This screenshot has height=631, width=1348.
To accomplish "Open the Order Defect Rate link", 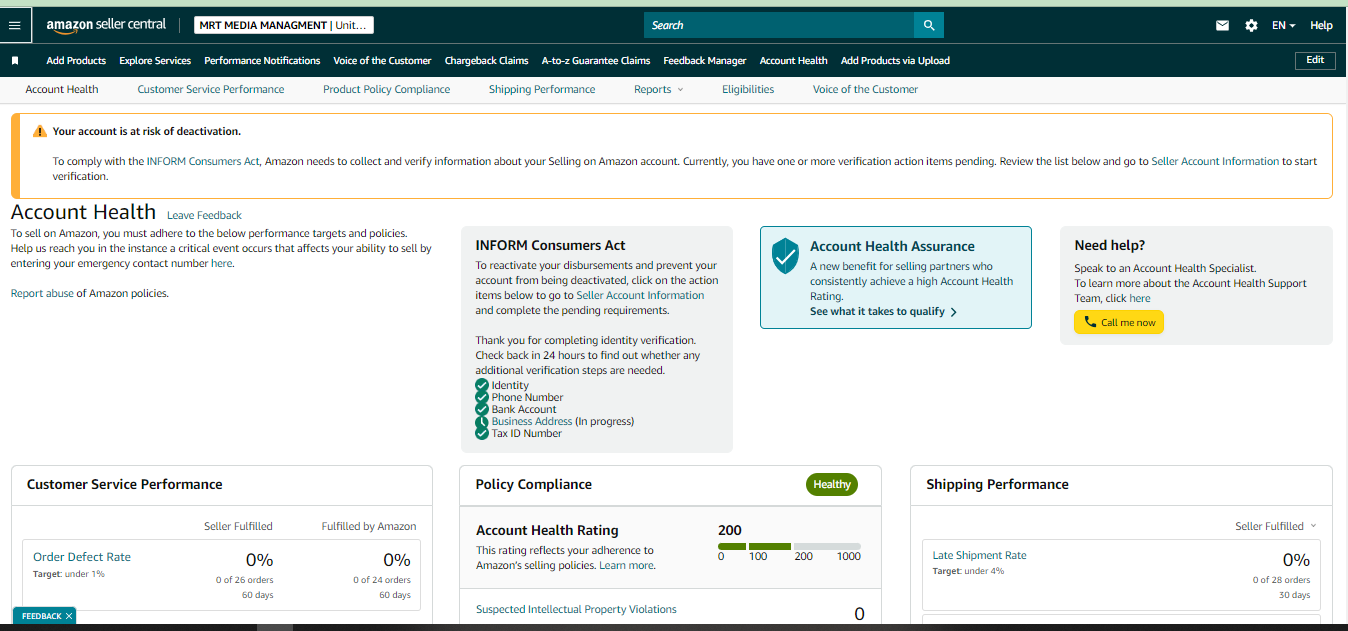I will tap(82, 557).
